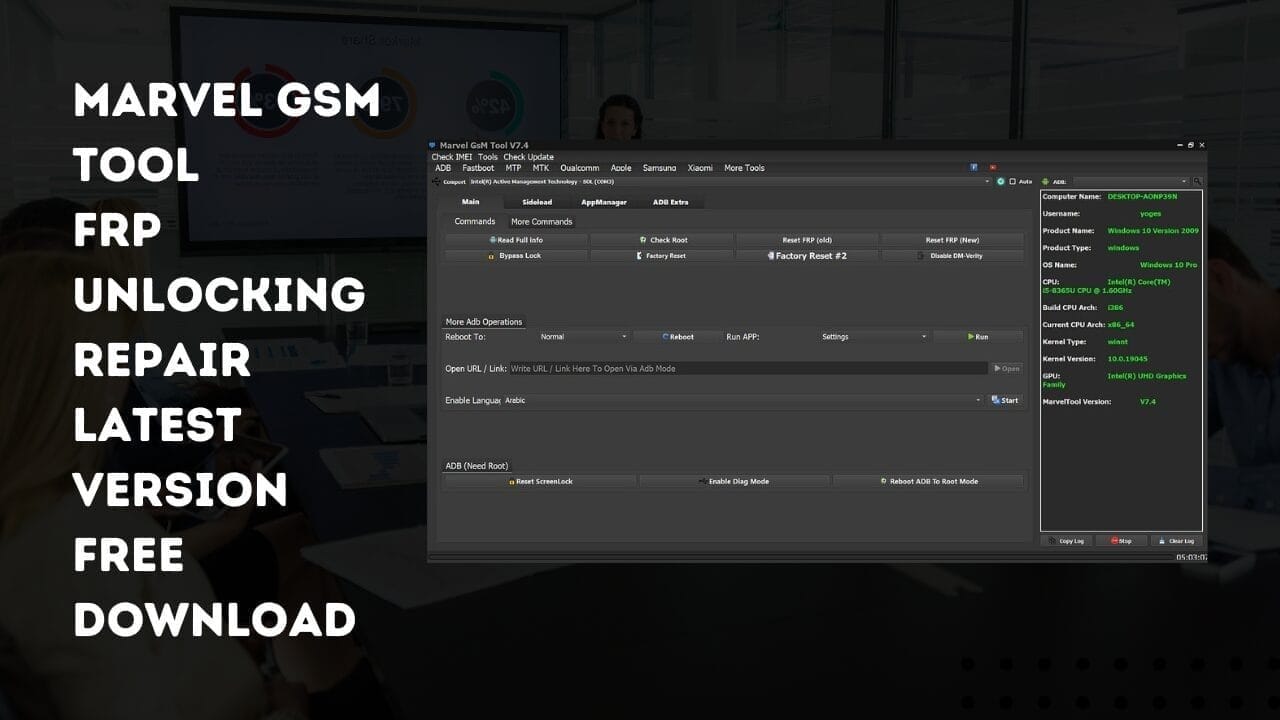Screen dimensions: 1280x720
Task: Click the Facebook icon on the toolbar
Action: pyautogui.click(x=974, y=167)
